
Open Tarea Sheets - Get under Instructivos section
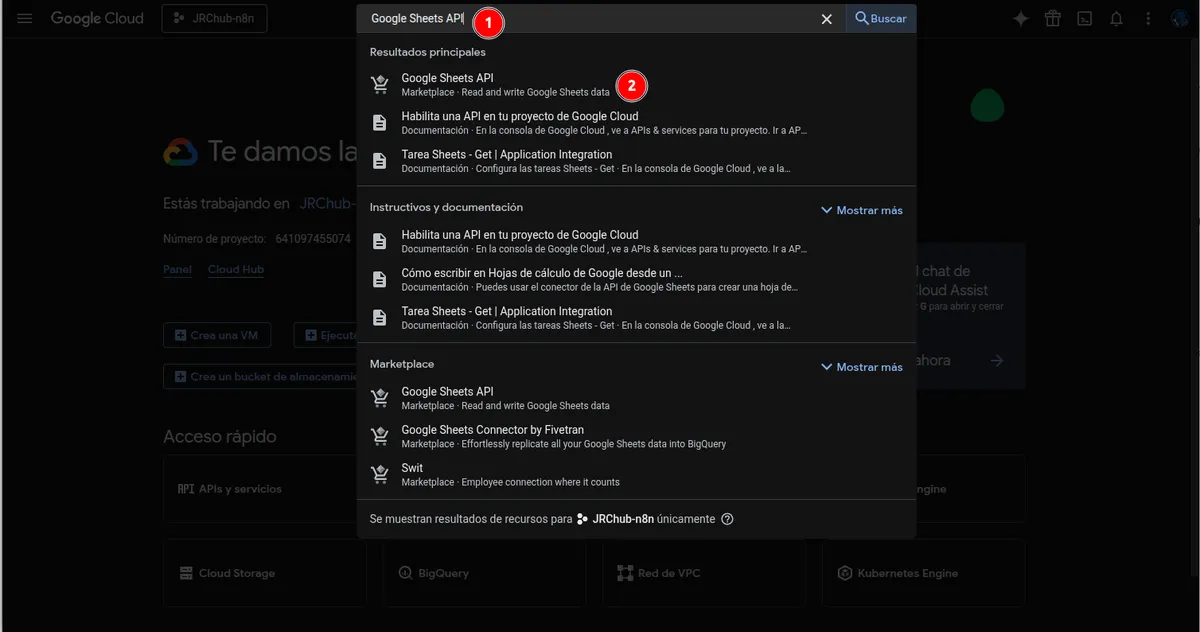pos(636,317)
